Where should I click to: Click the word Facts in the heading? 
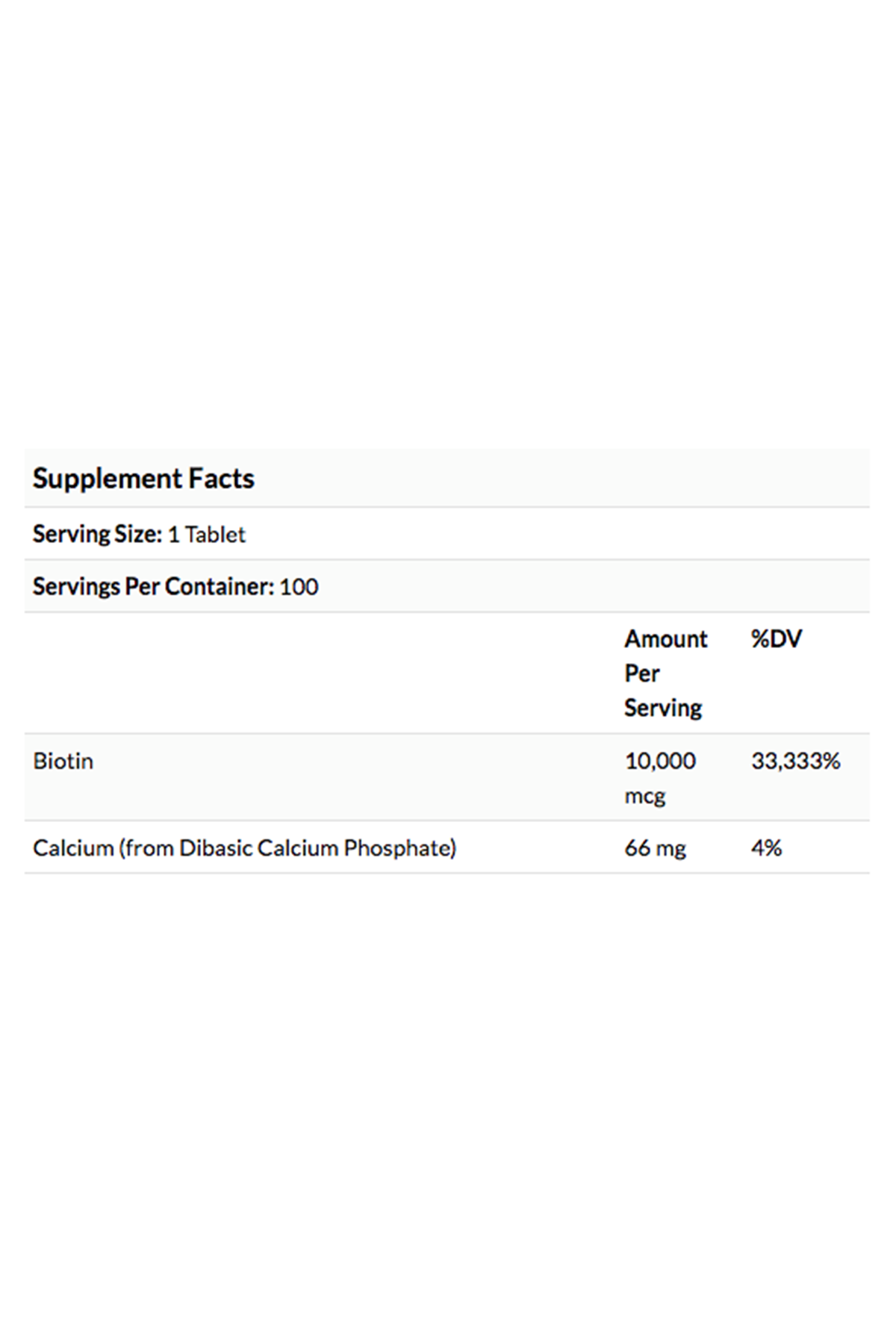[221, 479]
